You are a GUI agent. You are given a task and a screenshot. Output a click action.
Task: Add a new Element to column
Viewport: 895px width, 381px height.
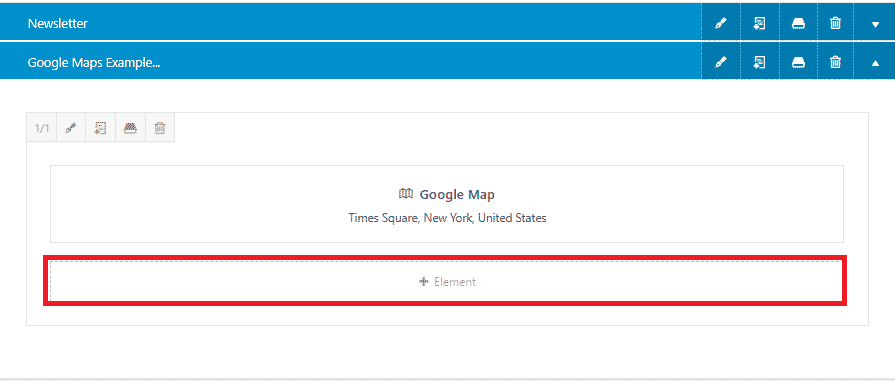(446, 281)
